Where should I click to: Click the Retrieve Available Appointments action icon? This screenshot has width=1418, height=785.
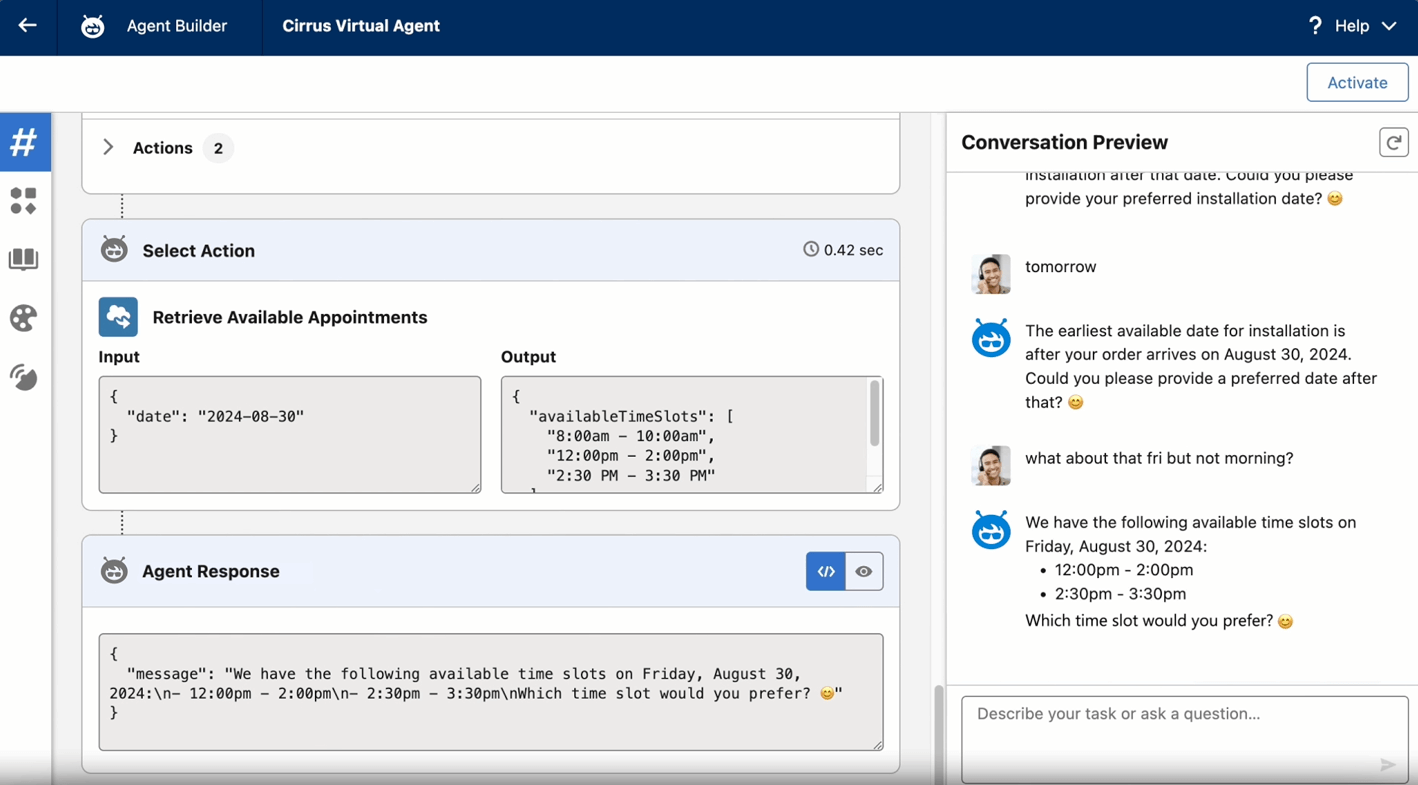click(118, 317)
